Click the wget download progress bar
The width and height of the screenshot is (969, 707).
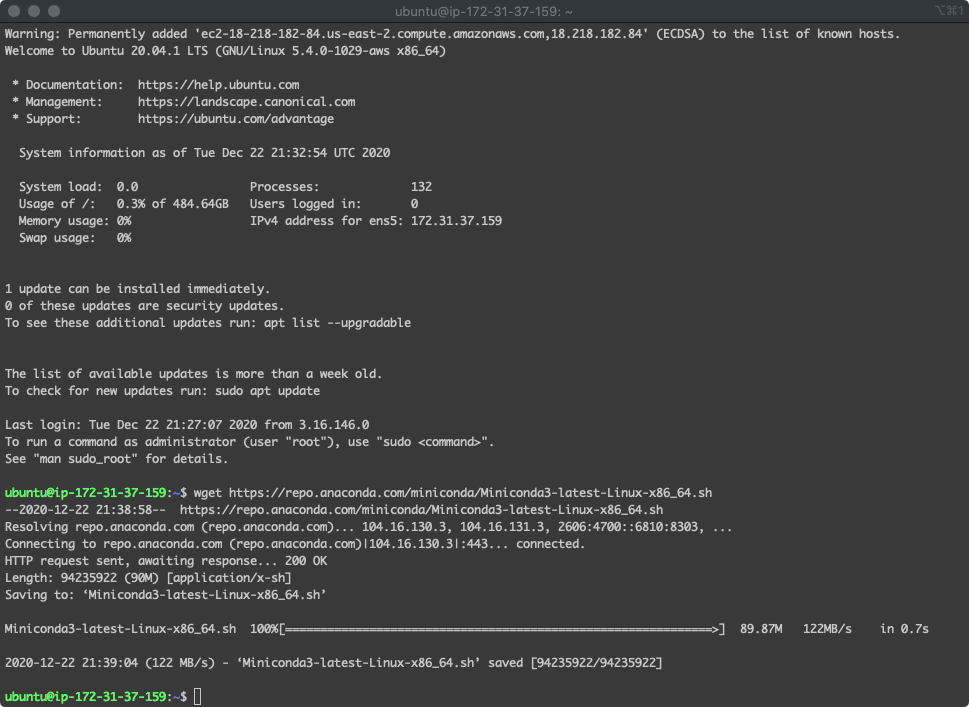pyautogui.click(x=502, y=629)
